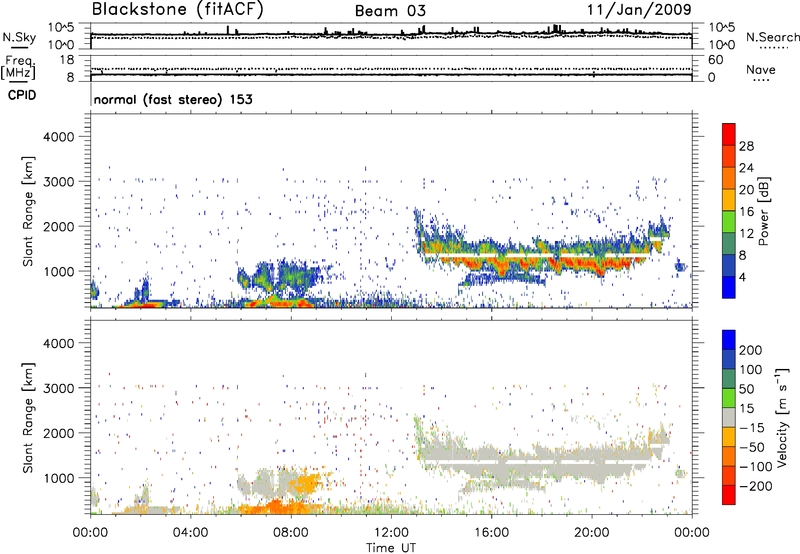Click the 20:00 time tick label
The image size is (800, 554).
[591, 533]
